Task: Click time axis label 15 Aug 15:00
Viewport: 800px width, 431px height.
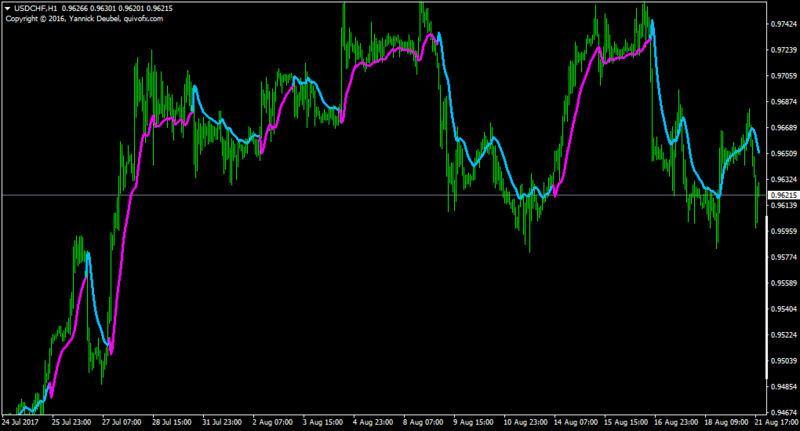Action: click(626, 422)
